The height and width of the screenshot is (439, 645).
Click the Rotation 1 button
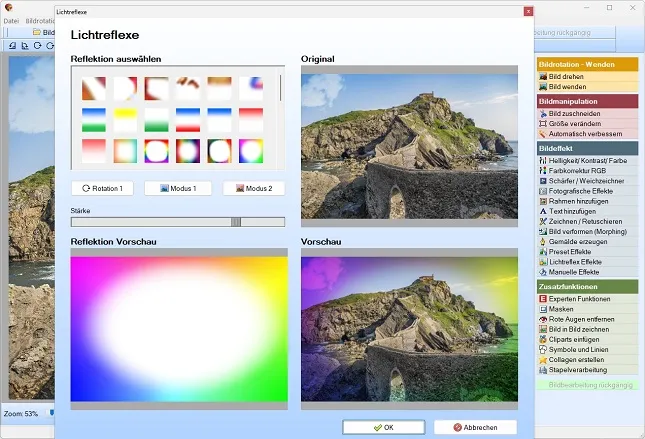(x=102, y=188)
